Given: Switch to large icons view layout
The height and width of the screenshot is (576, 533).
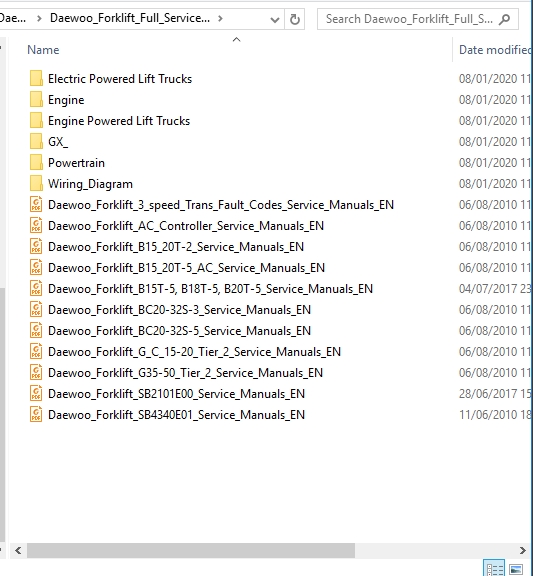Looking at the screenshot, I should pos(516,569).
